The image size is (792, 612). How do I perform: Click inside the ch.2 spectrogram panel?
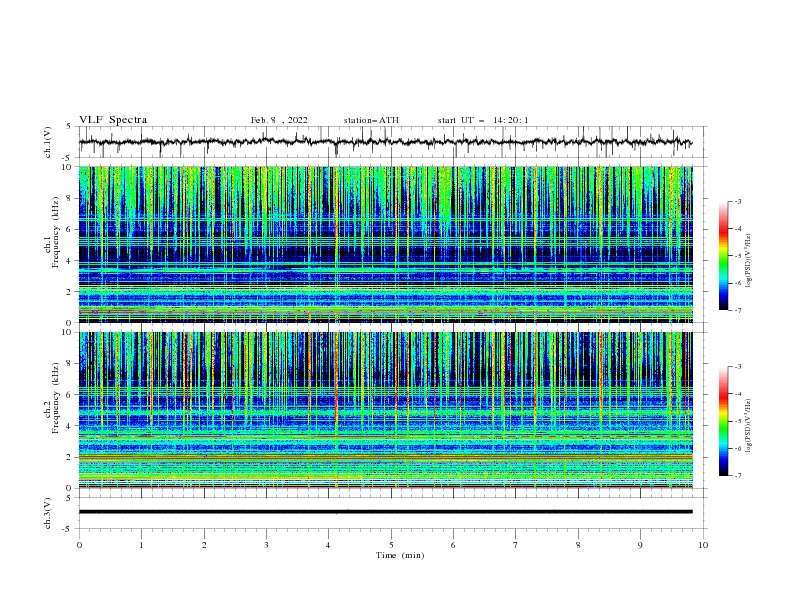tap(385, 410)
